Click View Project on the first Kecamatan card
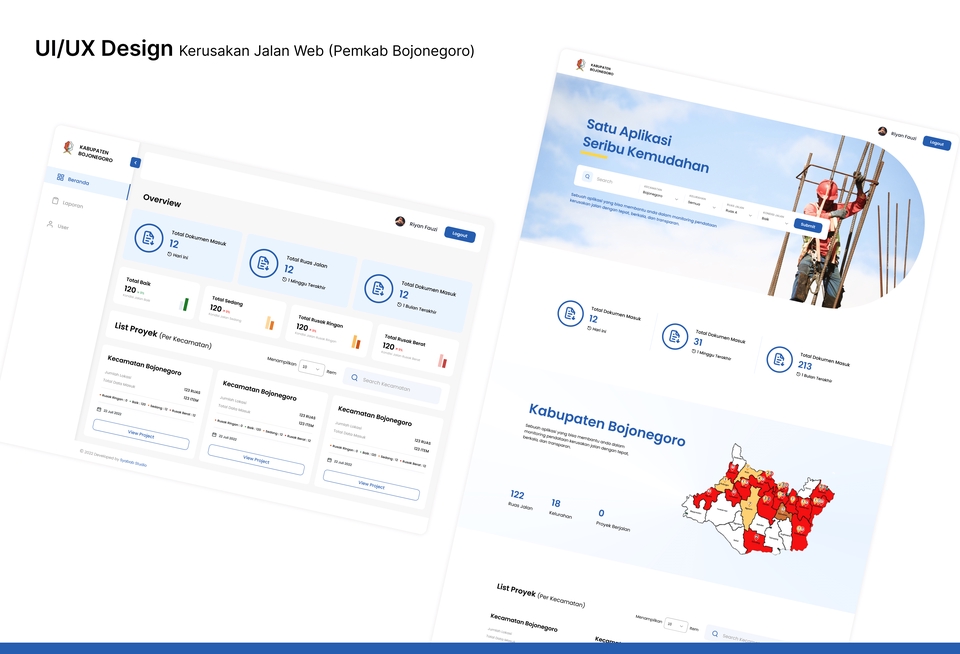This screenshot has width=960, height=654. (x=141, y=434)
